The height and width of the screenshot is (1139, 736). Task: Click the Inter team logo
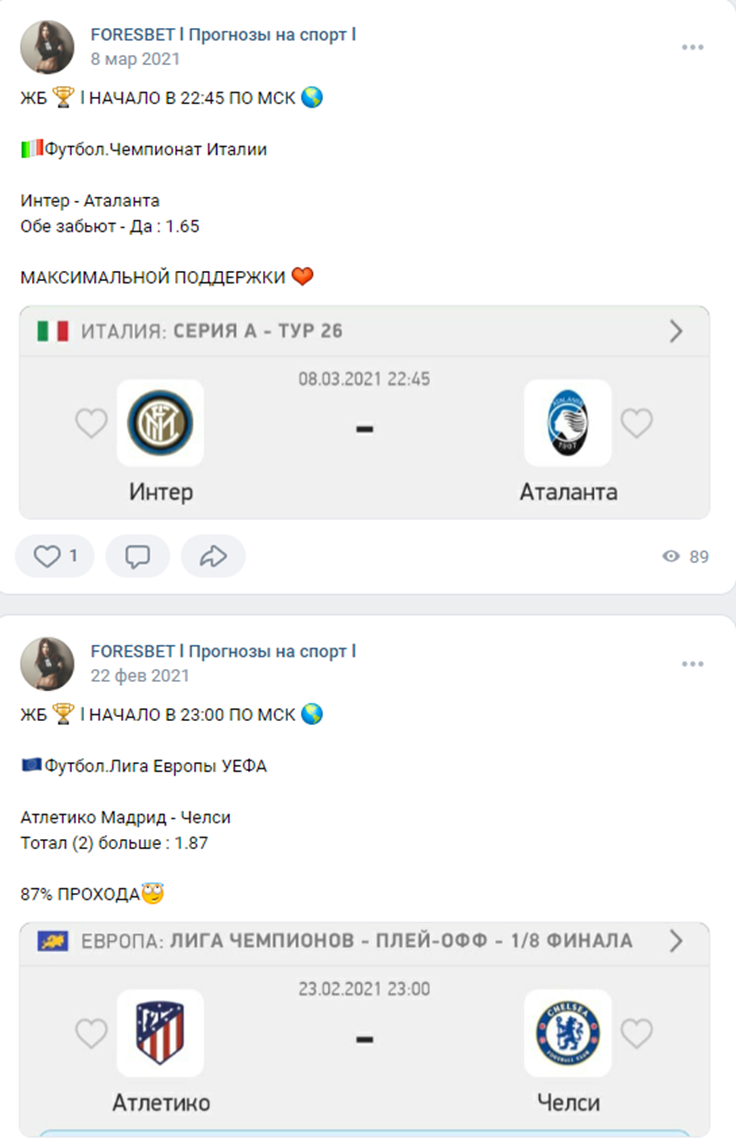click(x=161, y=423)
